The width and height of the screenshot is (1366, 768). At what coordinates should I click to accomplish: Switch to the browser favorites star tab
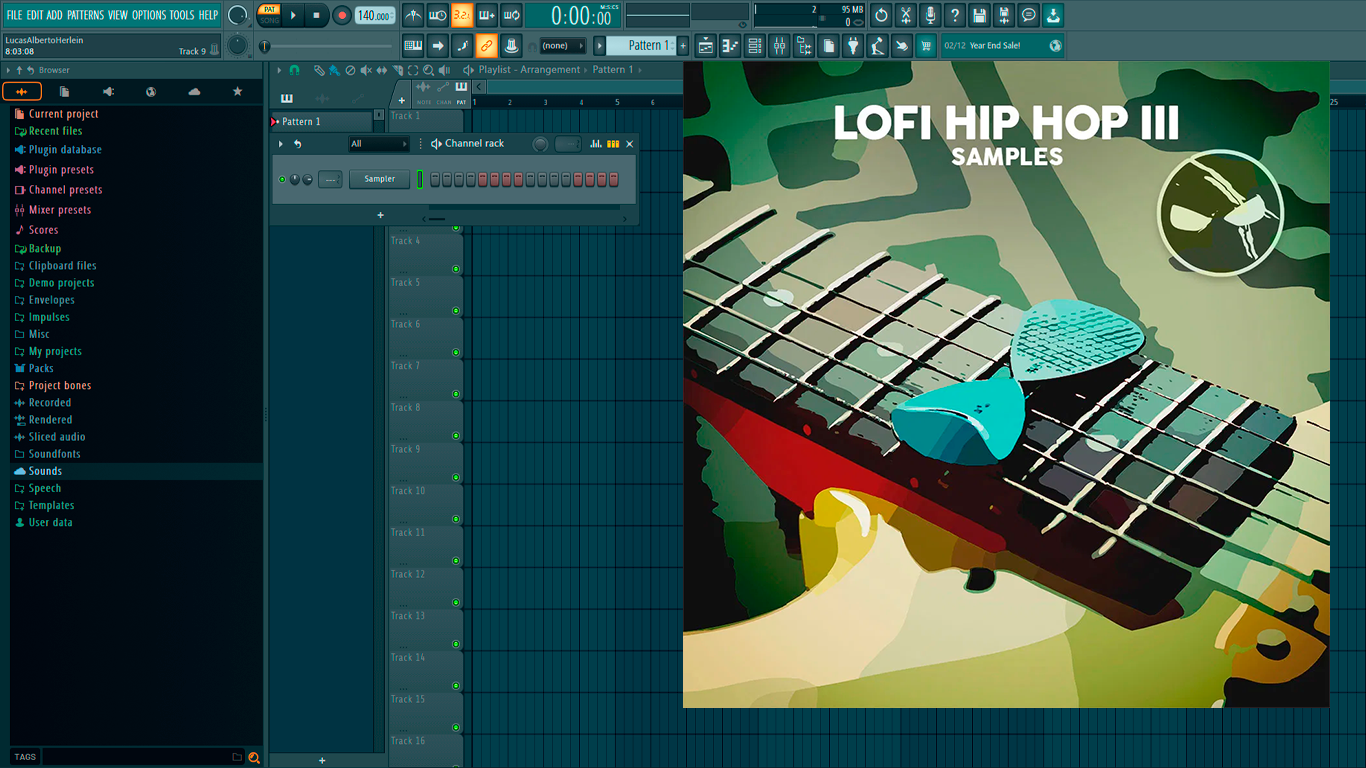(237, 91)
